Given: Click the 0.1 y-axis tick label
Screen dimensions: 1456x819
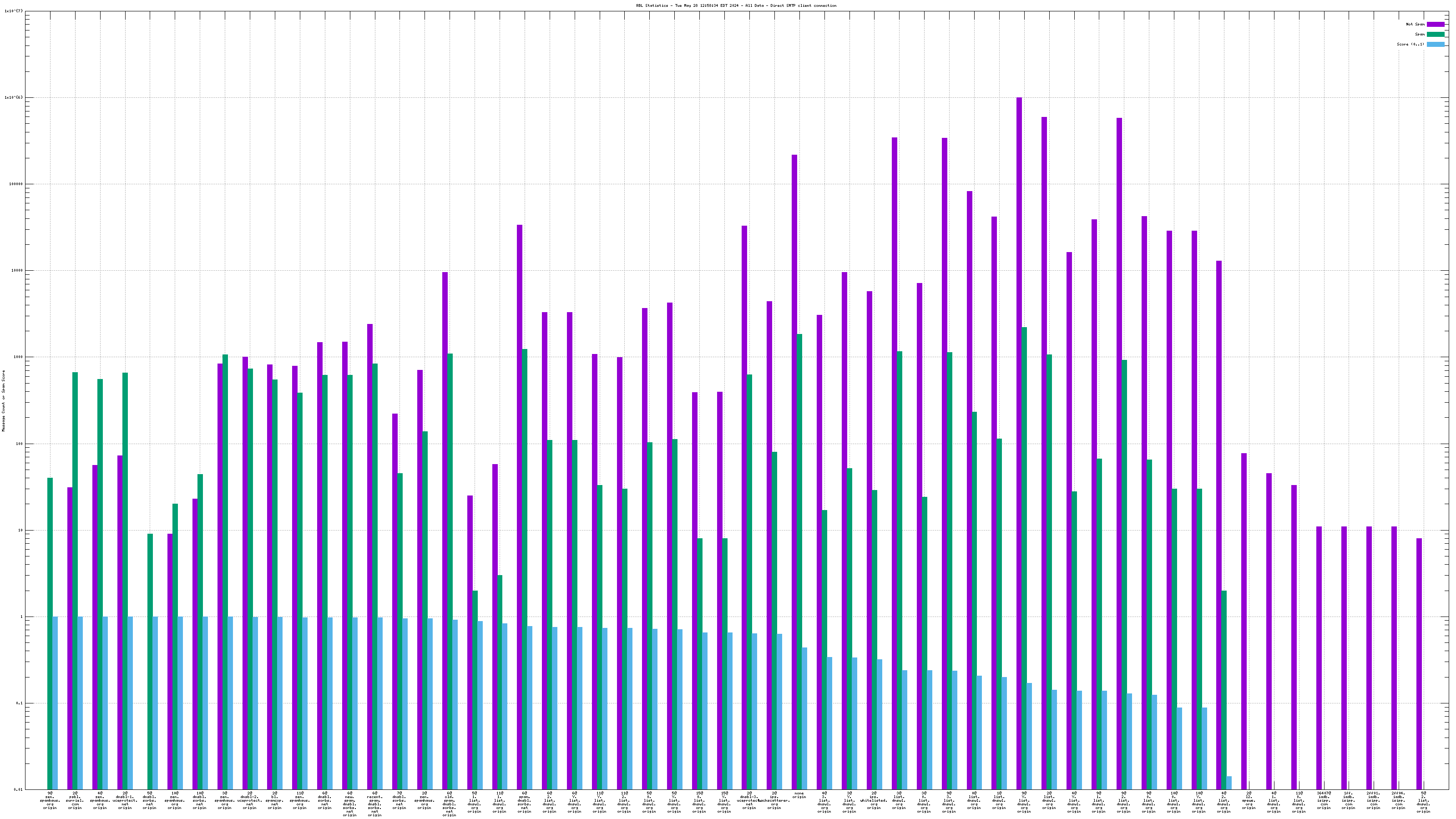Looking at the screenshot, I should pos(20,703).
